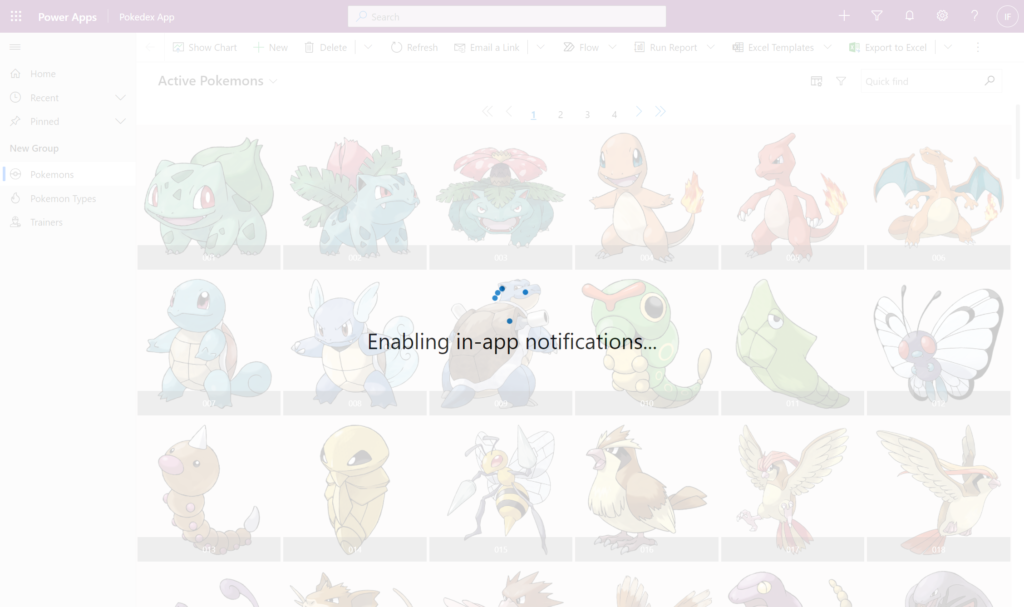Click the Flow icon
1024x607 pixels.
[569, 47]
